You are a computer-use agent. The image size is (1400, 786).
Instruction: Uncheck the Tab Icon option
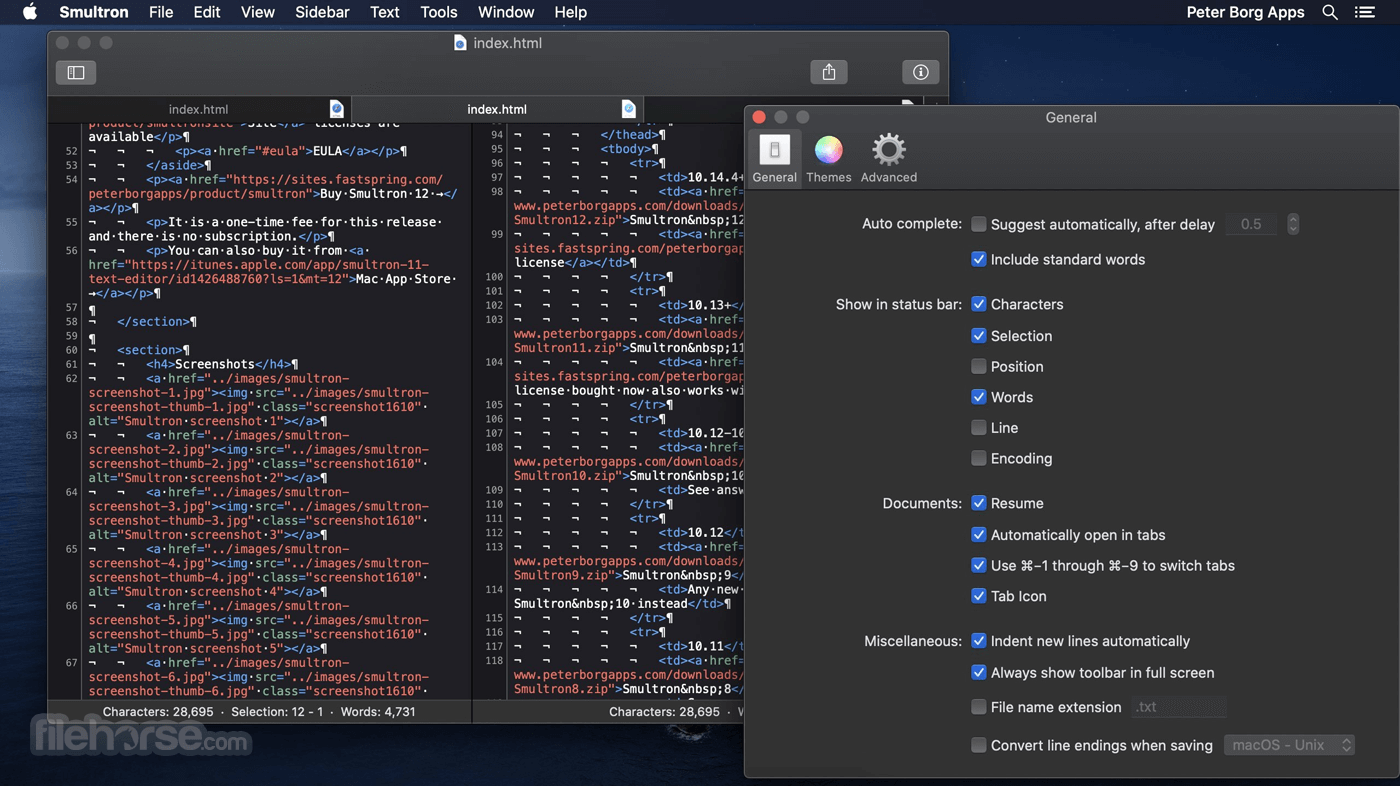(x=979, y=596)
